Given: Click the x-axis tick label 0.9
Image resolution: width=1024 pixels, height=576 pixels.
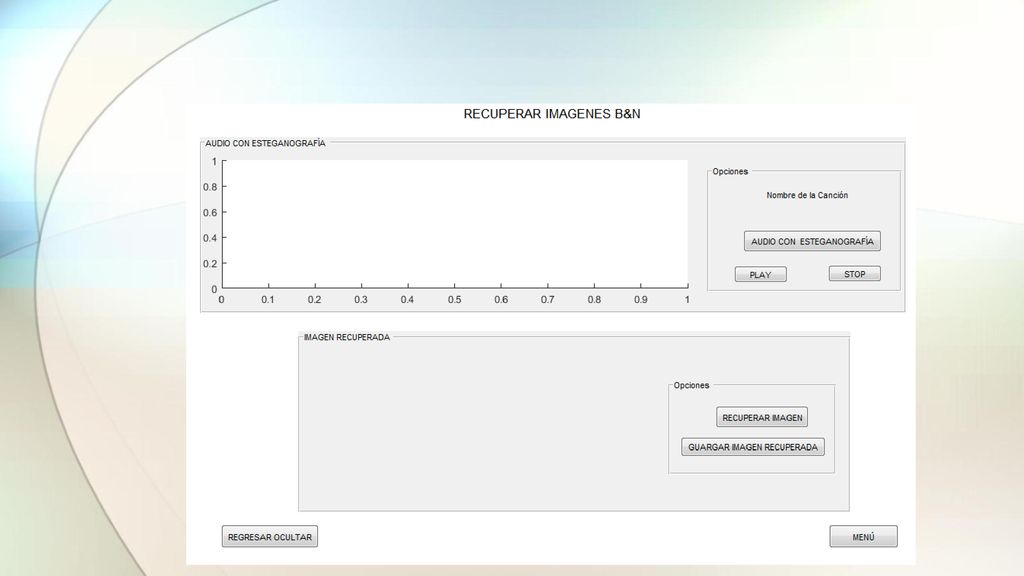Looking at the screenshot, I should coord(641,300).
